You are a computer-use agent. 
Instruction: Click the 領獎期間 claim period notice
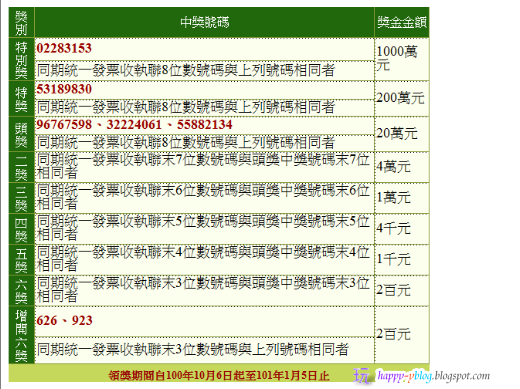pyautogui.click(x=219, y=376)
